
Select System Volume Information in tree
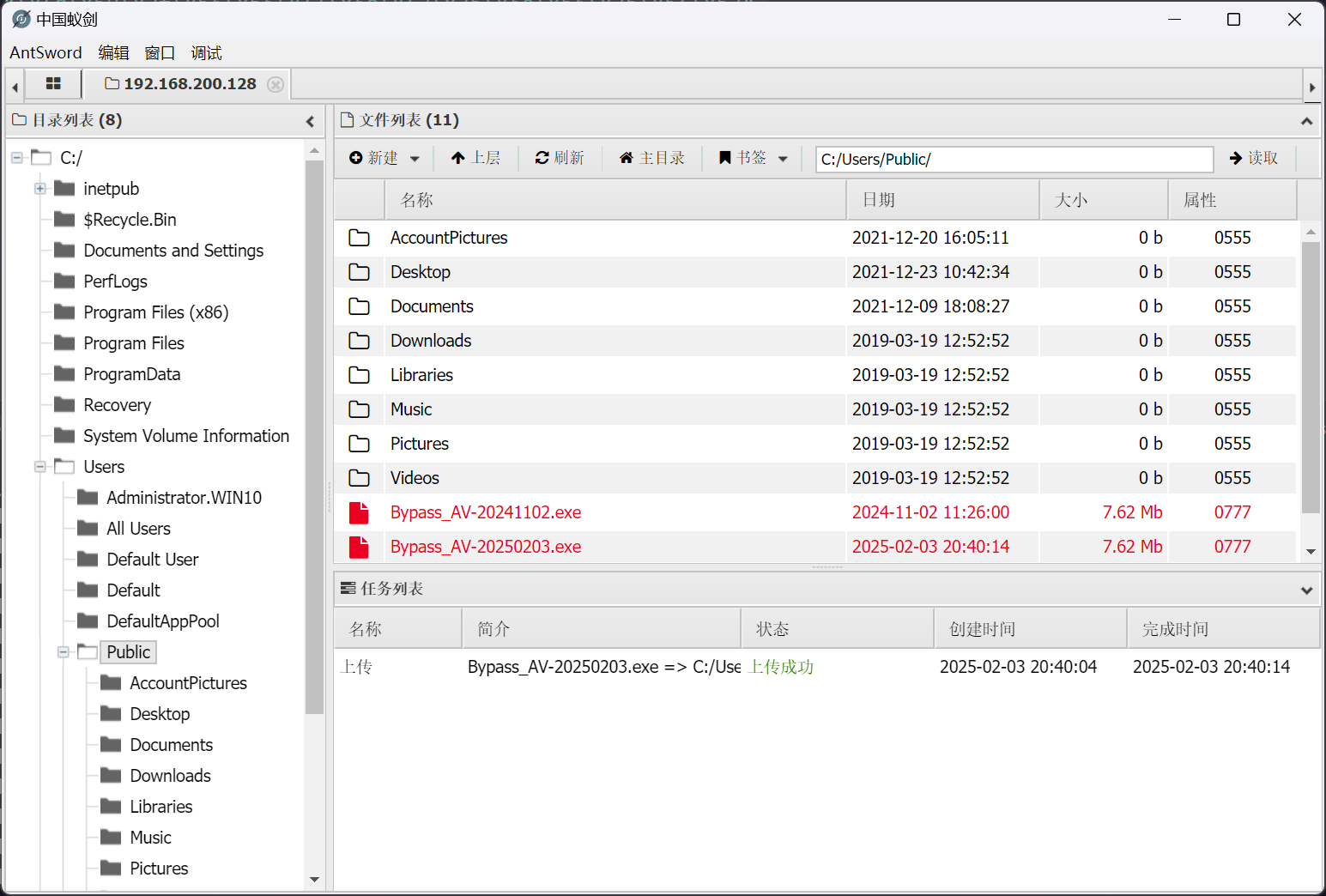click(186, 436)
